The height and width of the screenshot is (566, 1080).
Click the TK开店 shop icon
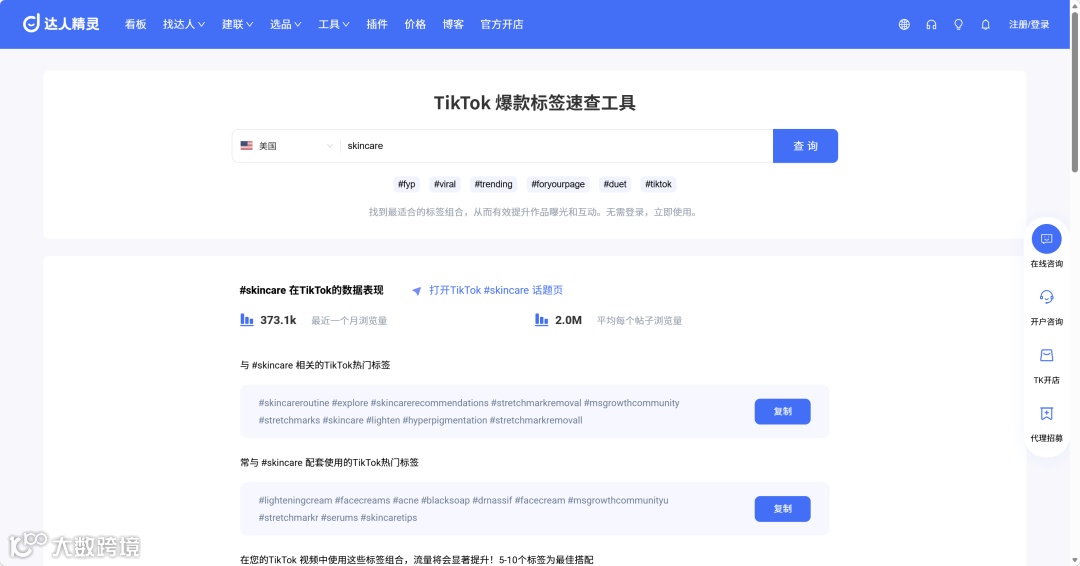coord(1046,355)
